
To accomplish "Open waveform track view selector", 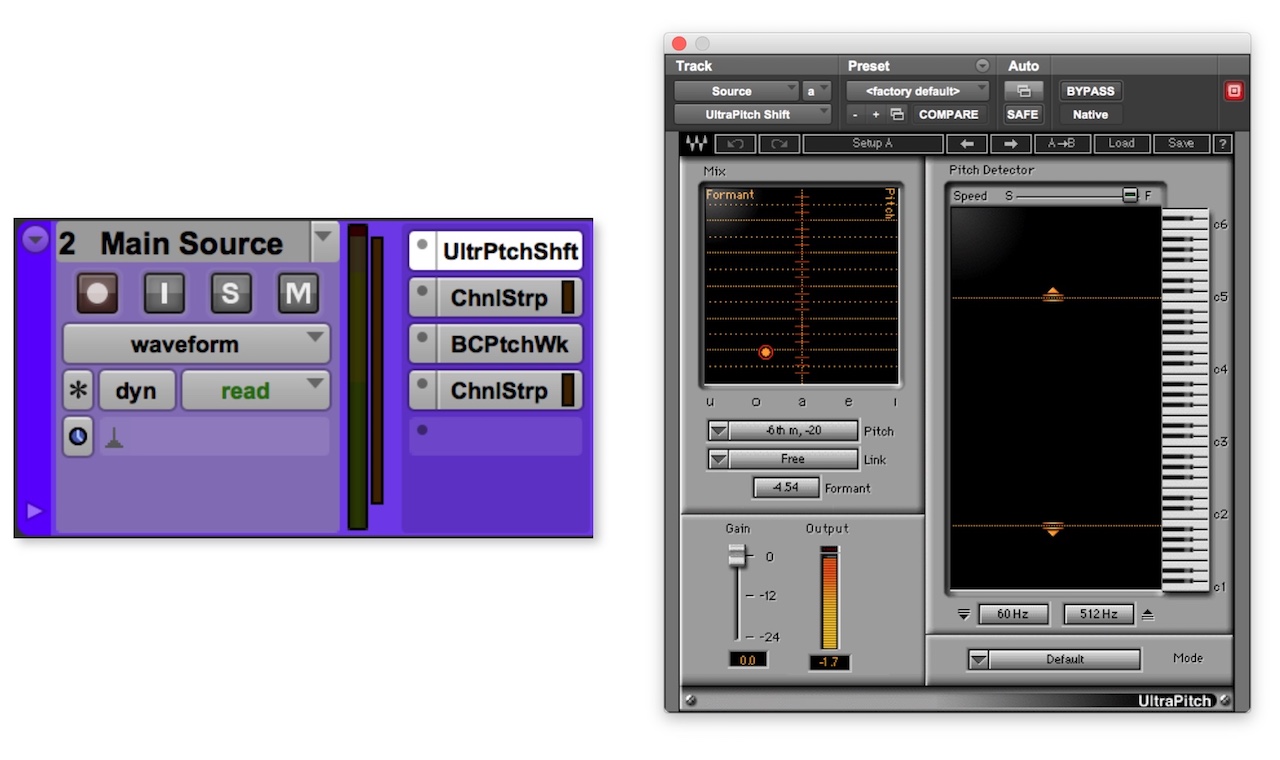I will (196, 344).
